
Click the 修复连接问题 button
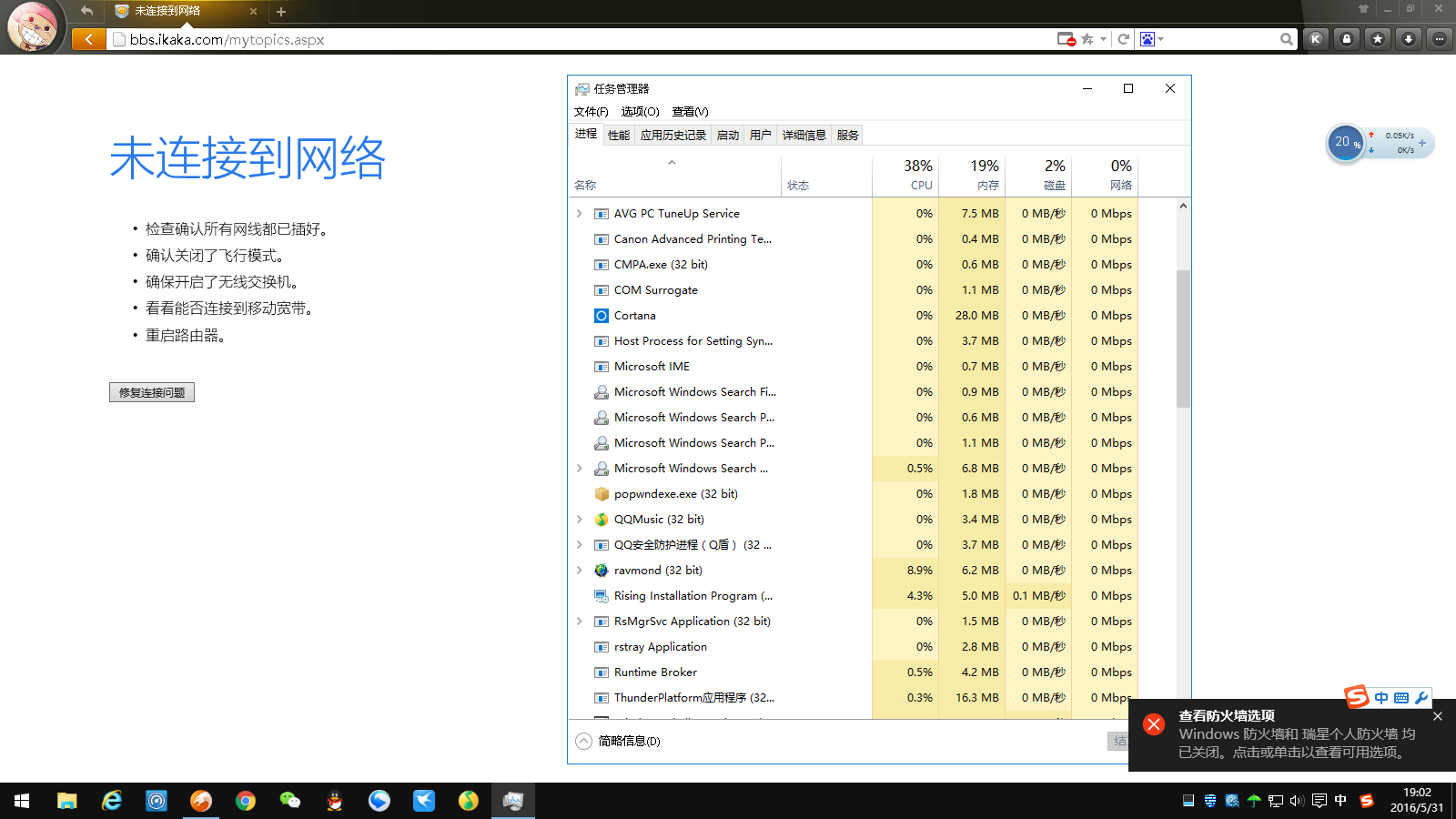click(x=152, y=392)
